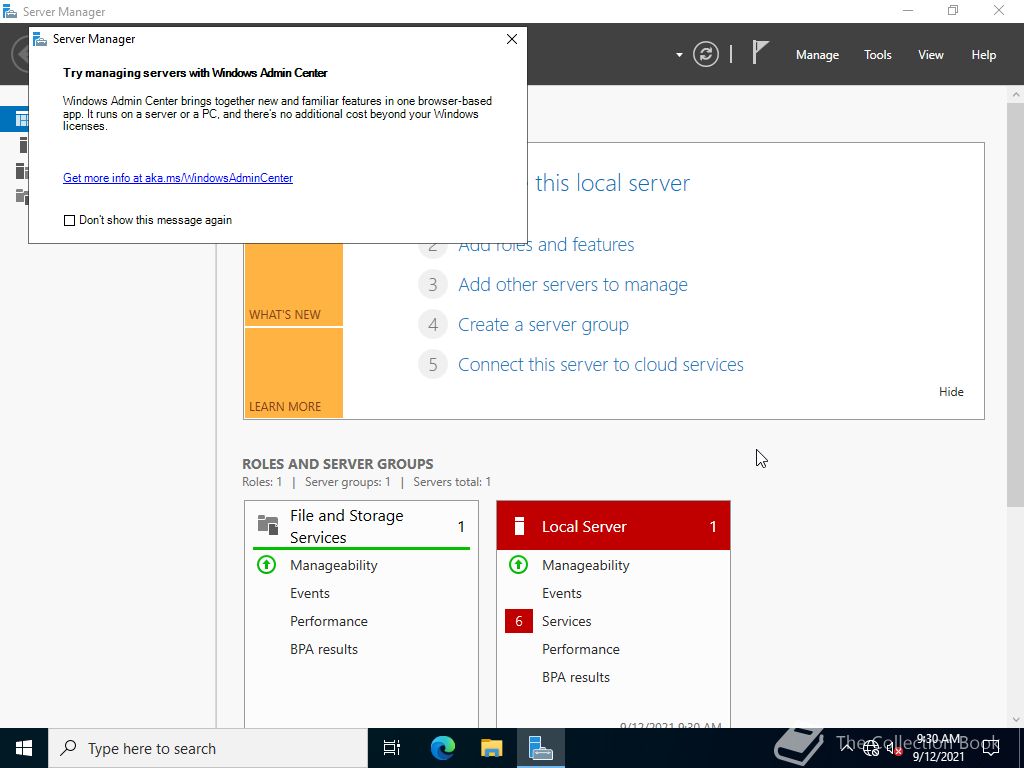Open File Explorer from the taskbar
Viewport: 1024px width, 768px height.
tap(491, 748)
